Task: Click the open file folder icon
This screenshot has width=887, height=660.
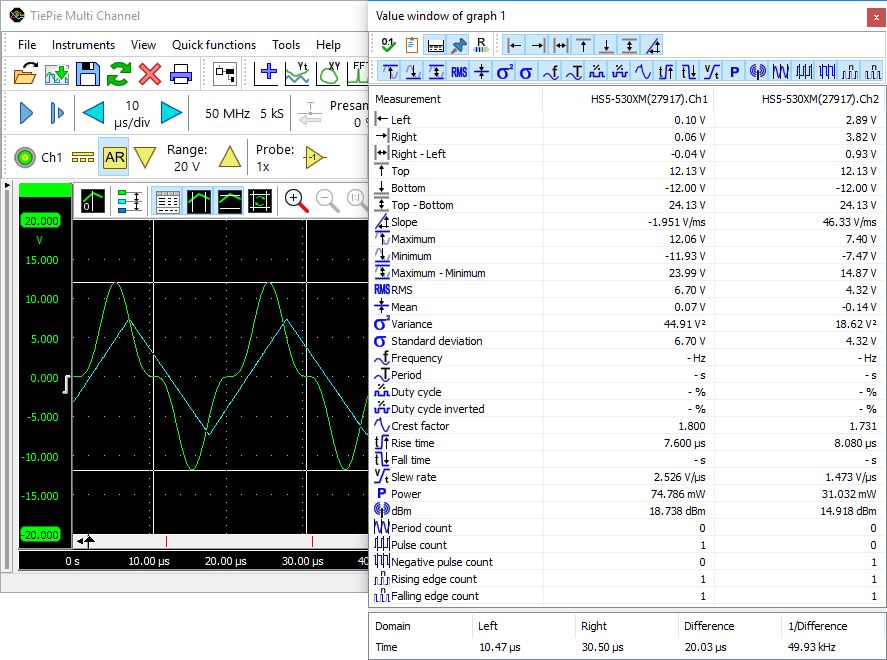Action: [26, 73]
